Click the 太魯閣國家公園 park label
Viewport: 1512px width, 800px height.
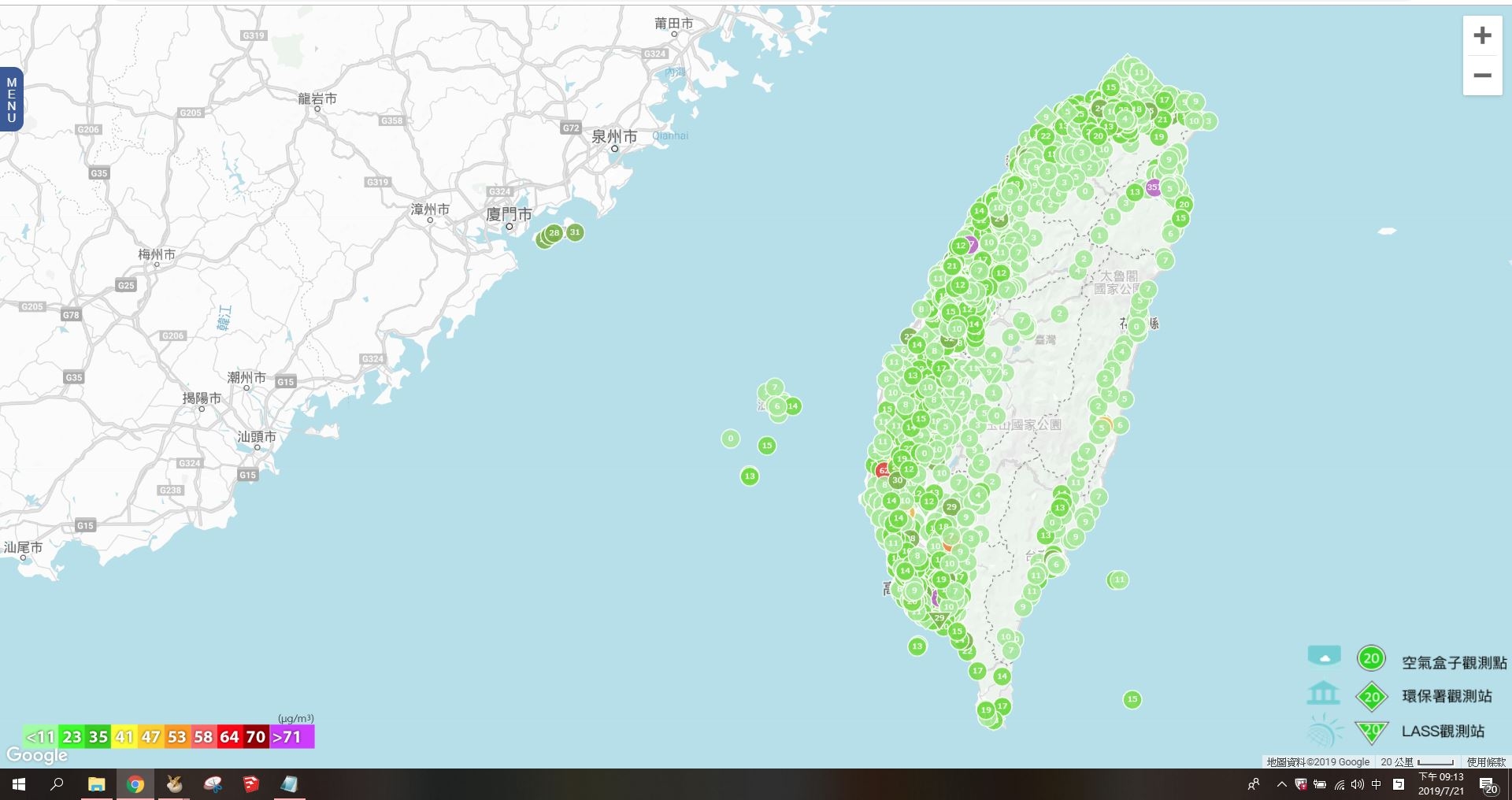pos(1118,282)
